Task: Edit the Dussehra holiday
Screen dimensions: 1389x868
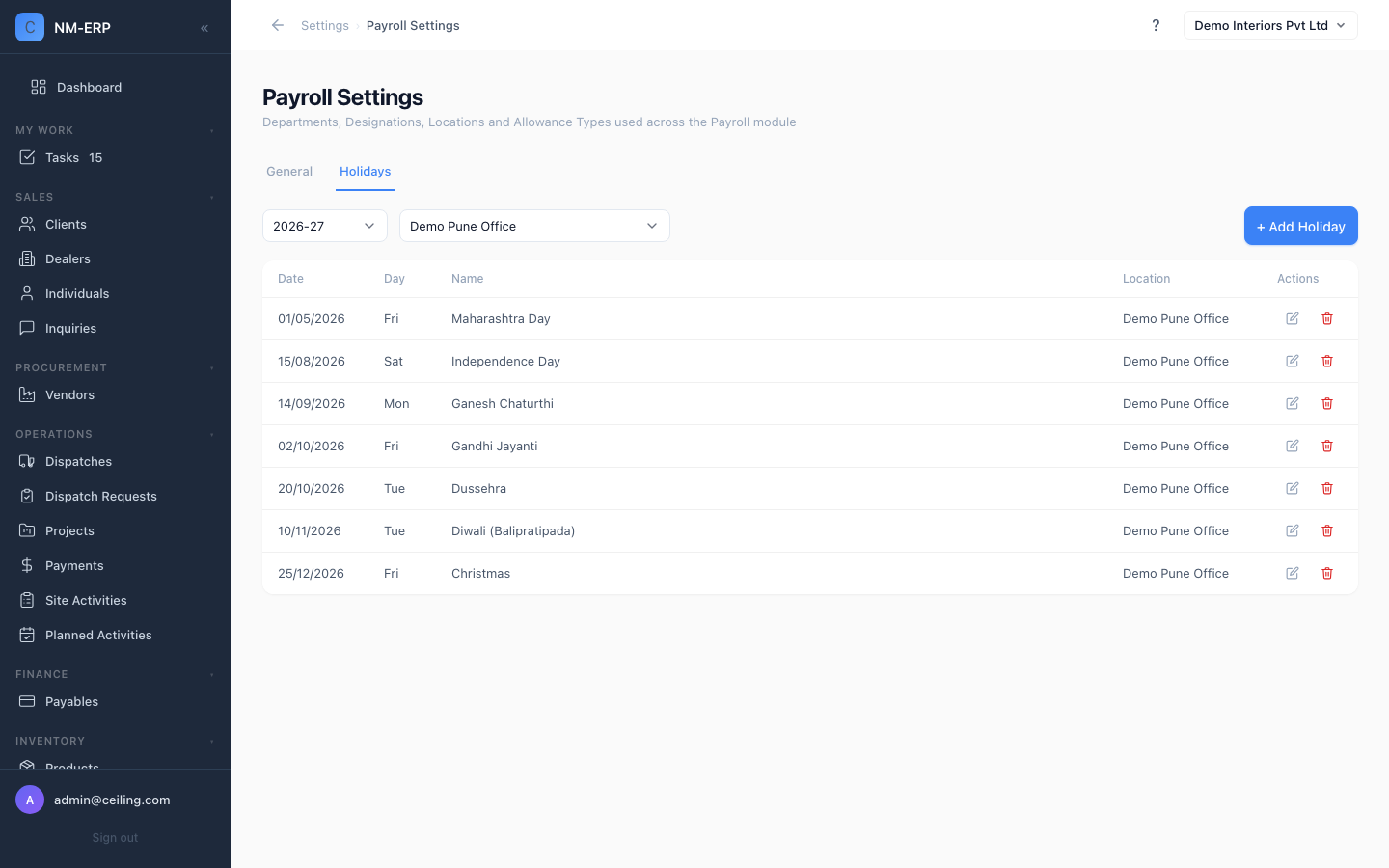Action: (1293, 488)
